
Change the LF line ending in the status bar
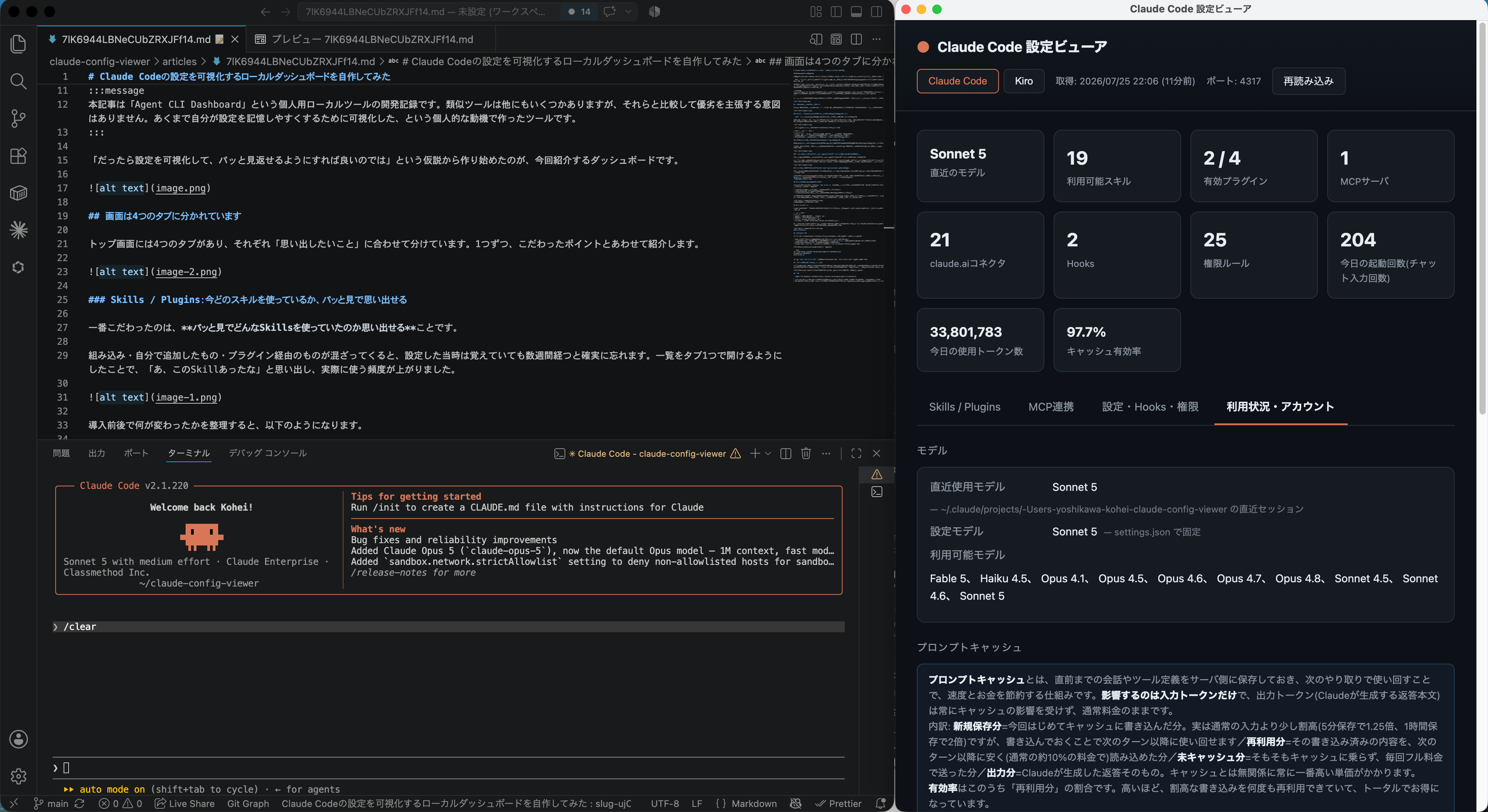point(697,803)
